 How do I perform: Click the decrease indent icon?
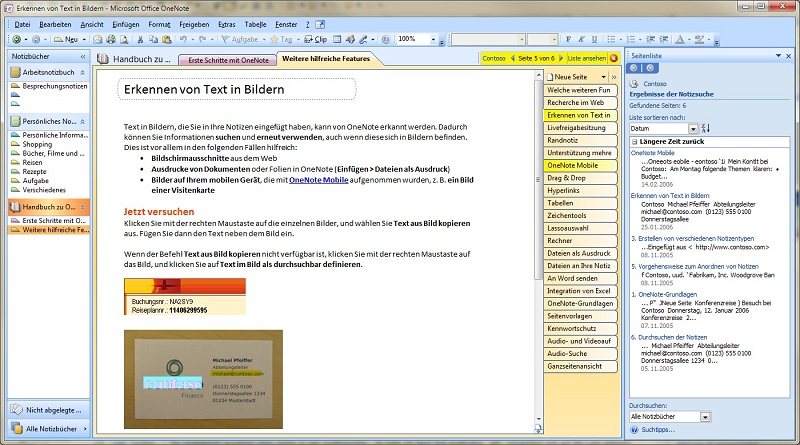coord(651,39)
